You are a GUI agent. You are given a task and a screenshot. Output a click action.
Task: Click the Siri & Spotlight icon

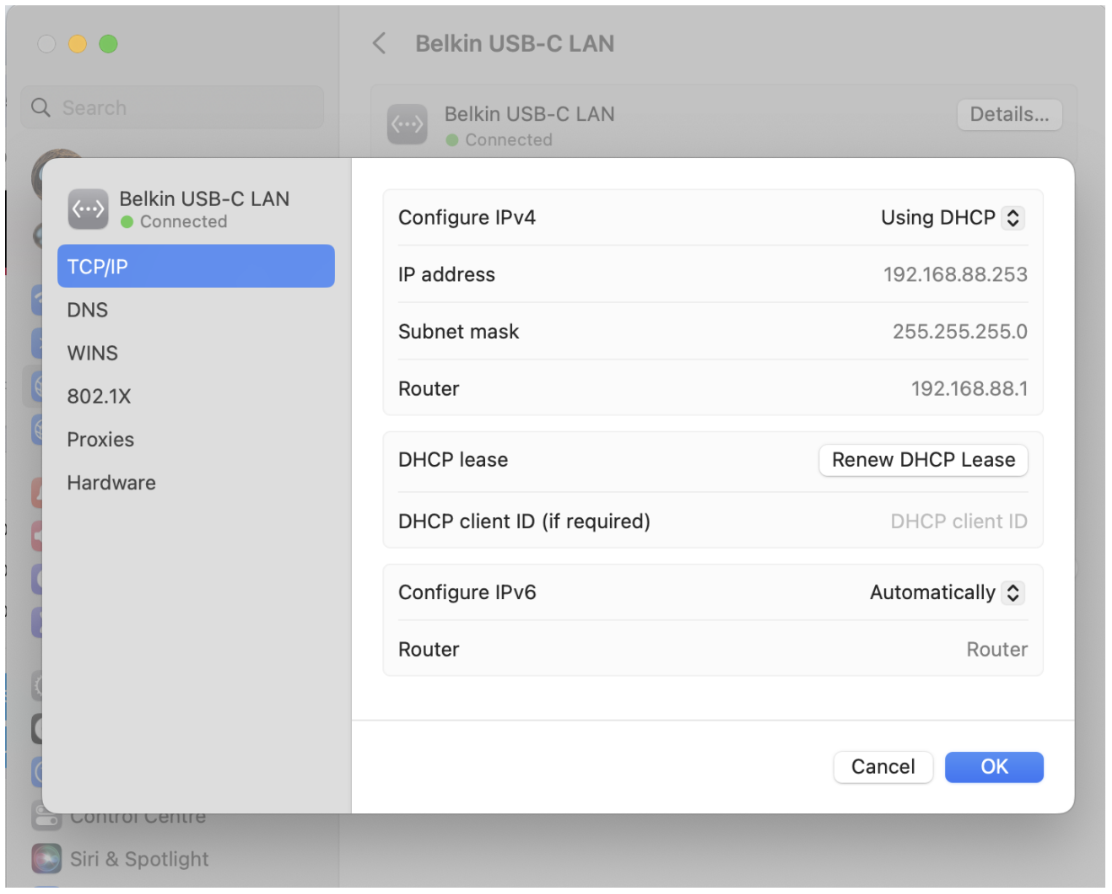(x=46, y=859)
